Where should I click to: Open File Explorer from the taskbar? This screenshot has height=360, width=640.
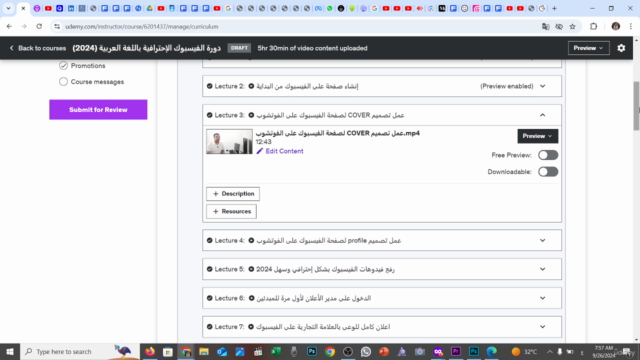click(204, 351)
